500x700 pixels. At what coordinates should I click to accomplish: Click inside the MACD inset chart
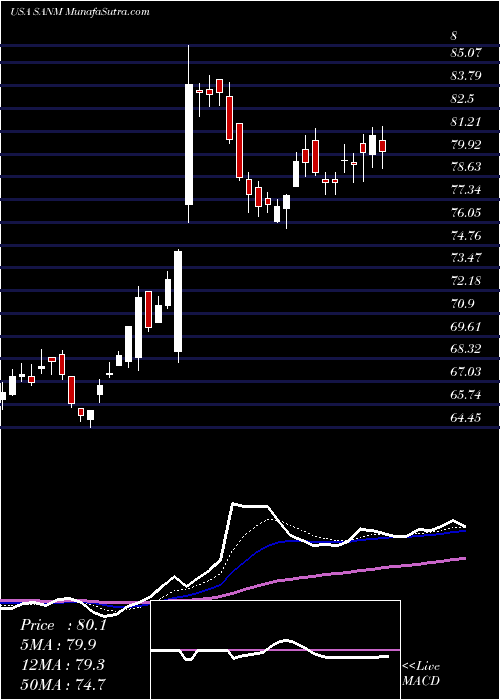[x=276, y=650]
